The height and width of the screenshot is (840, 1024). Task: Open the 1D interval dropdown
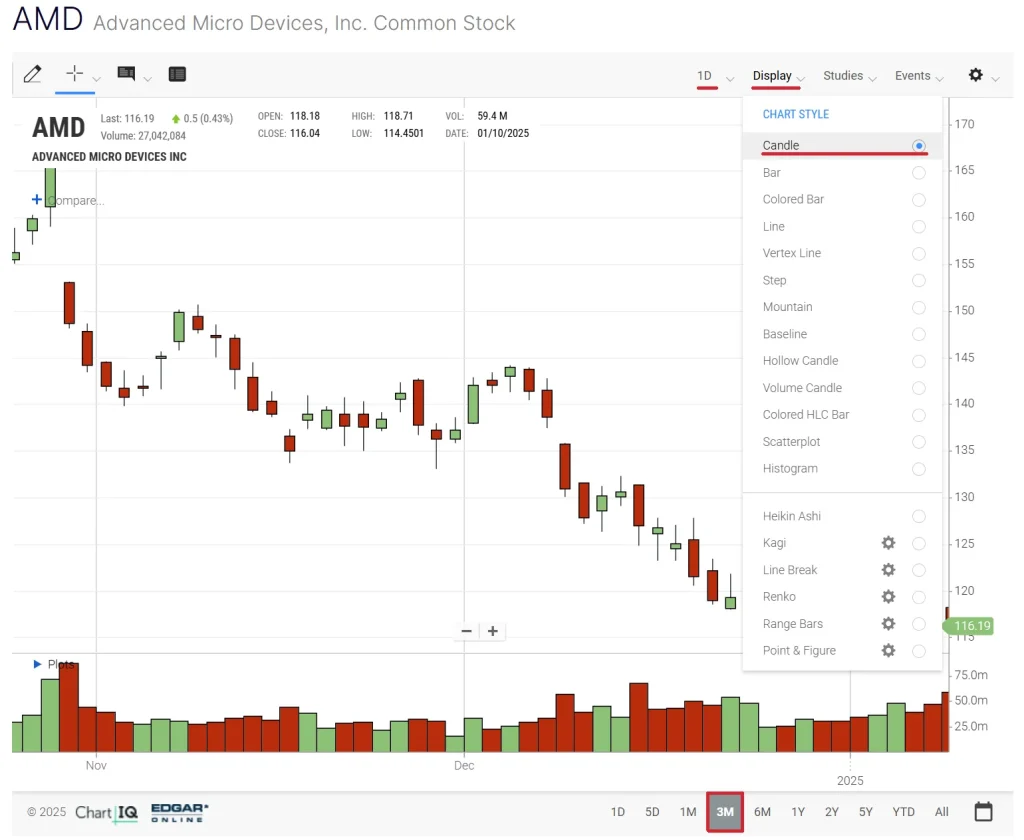coord(714,76)
